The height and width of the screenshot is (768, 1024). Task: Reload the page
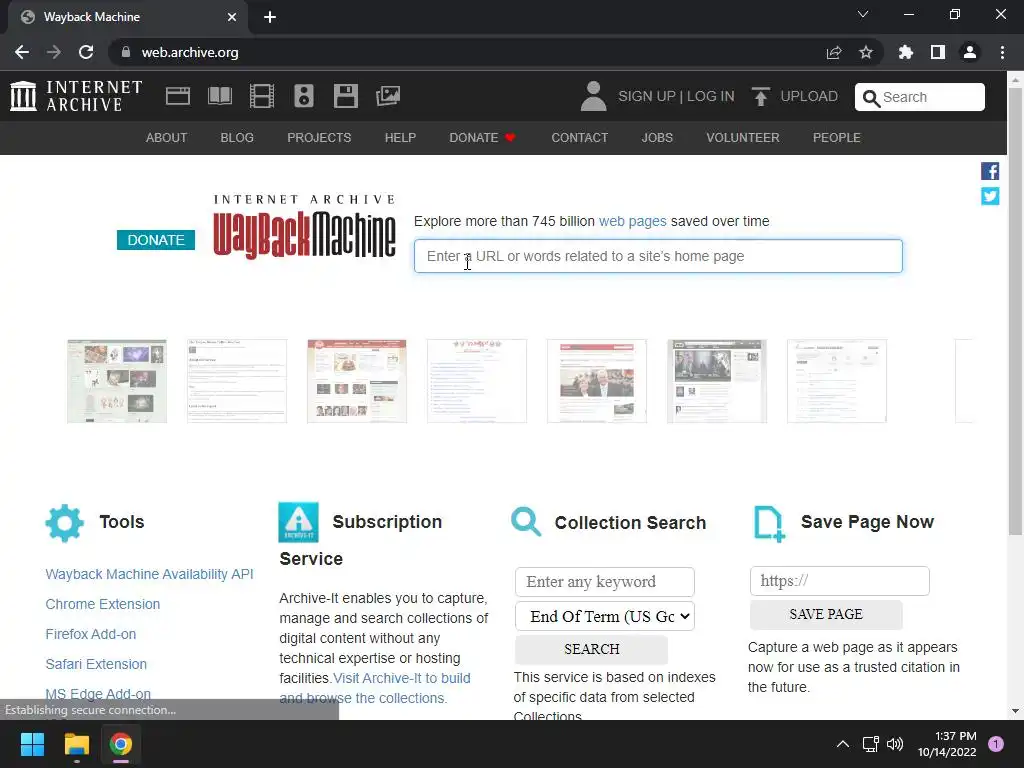point(86,52)
